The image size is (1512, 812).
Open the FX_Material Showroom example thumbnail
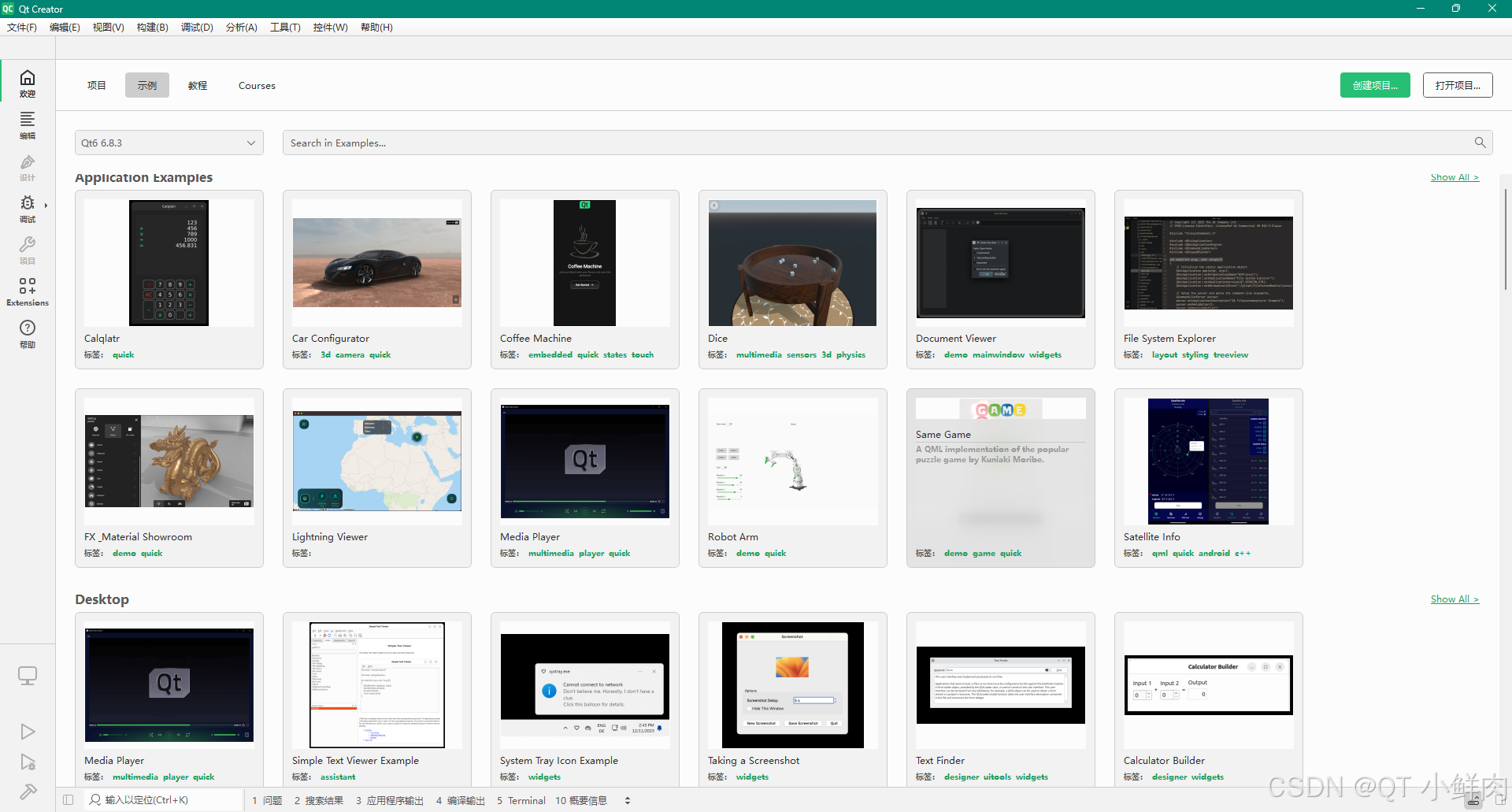point(169,462)
